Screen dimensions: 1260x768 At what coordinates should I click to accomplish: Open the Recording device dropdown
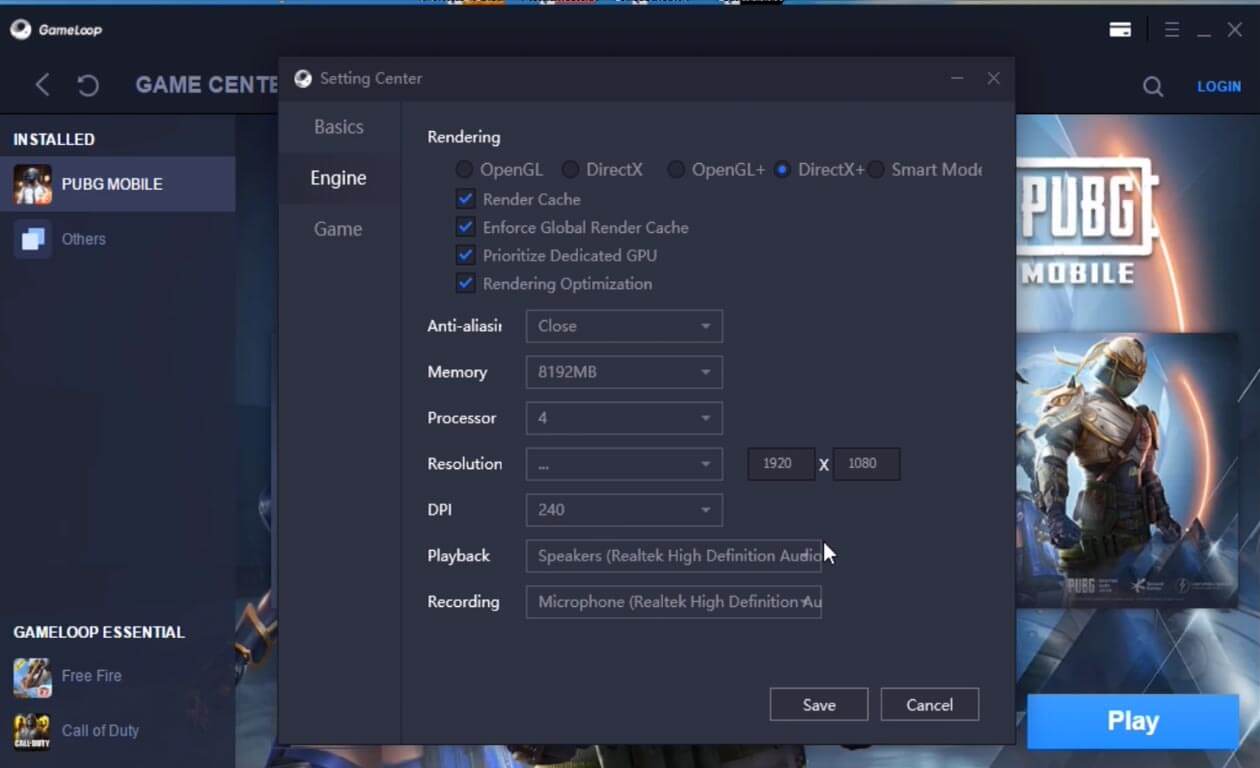pos(674,602)
